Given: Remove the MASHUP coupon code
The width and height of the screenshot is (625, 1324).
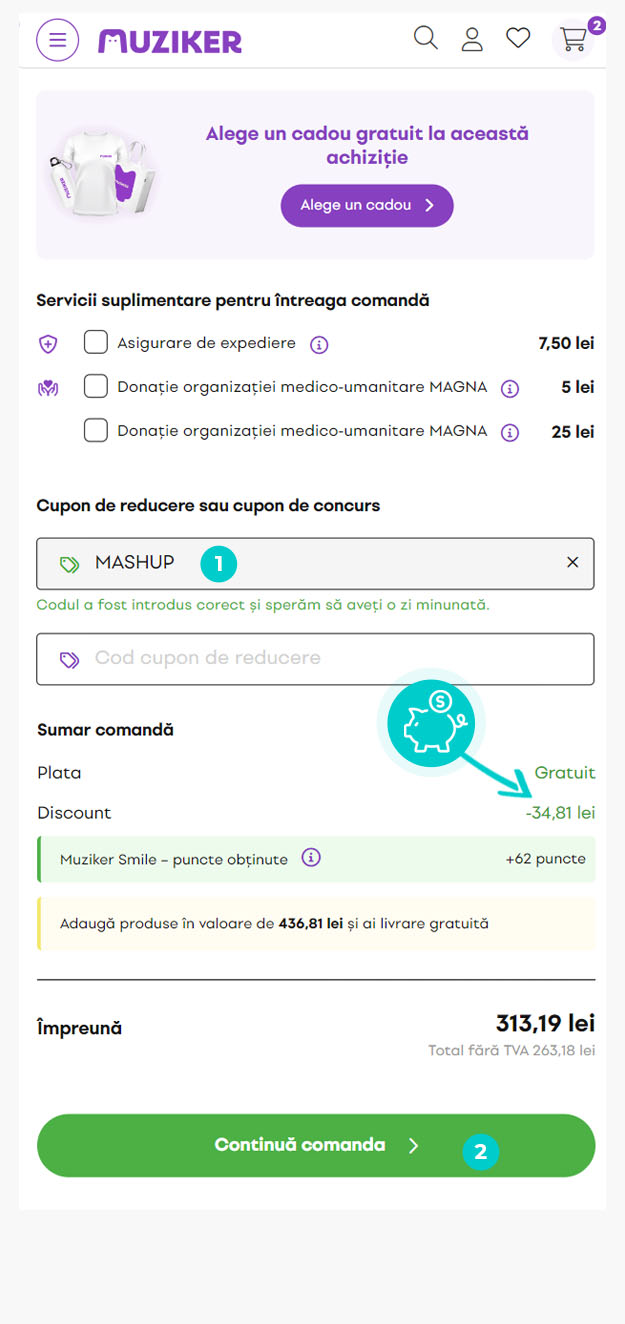Looking at the screenshot, I should pyautogui.click(x=573, y=563).
